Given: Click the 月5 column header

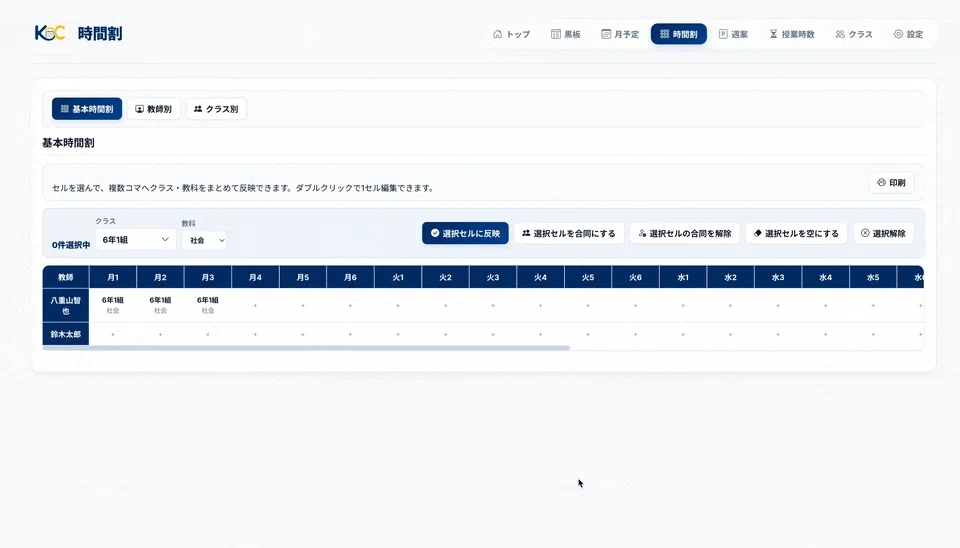Looking at the screenshot, I should (303, 277).
